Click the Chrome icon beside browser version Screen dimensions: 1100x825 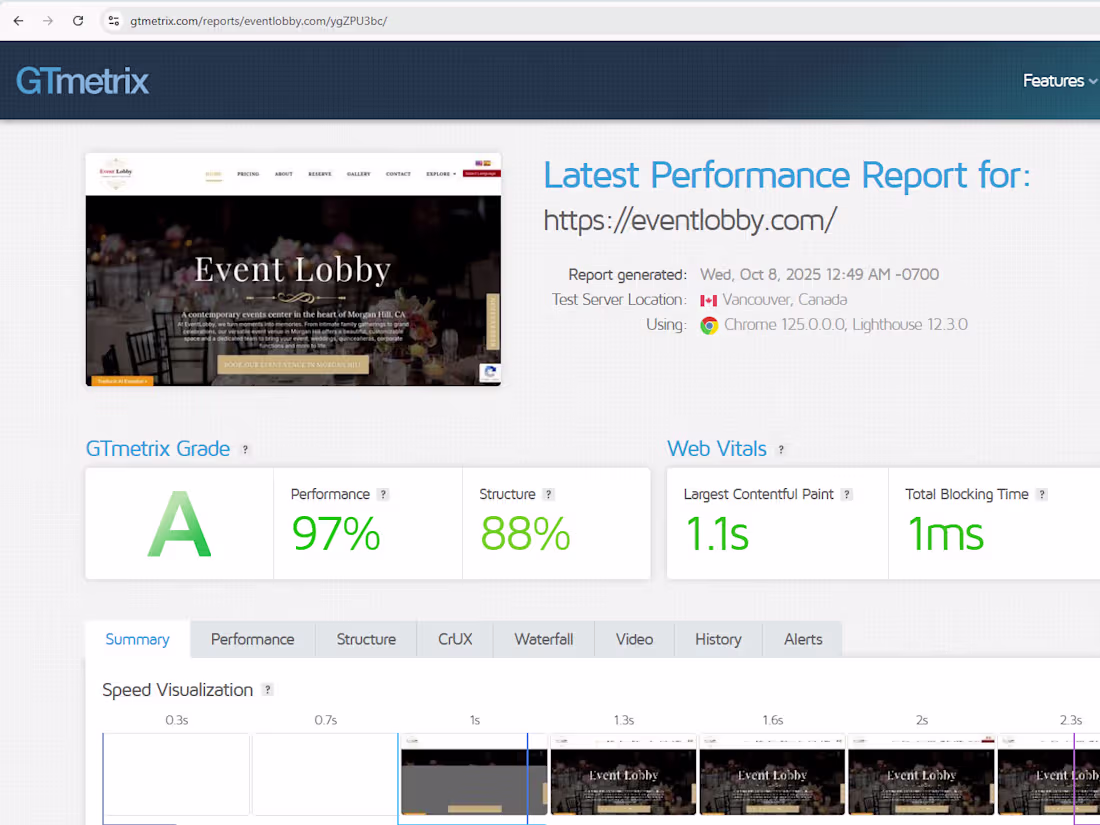point(709,324)
